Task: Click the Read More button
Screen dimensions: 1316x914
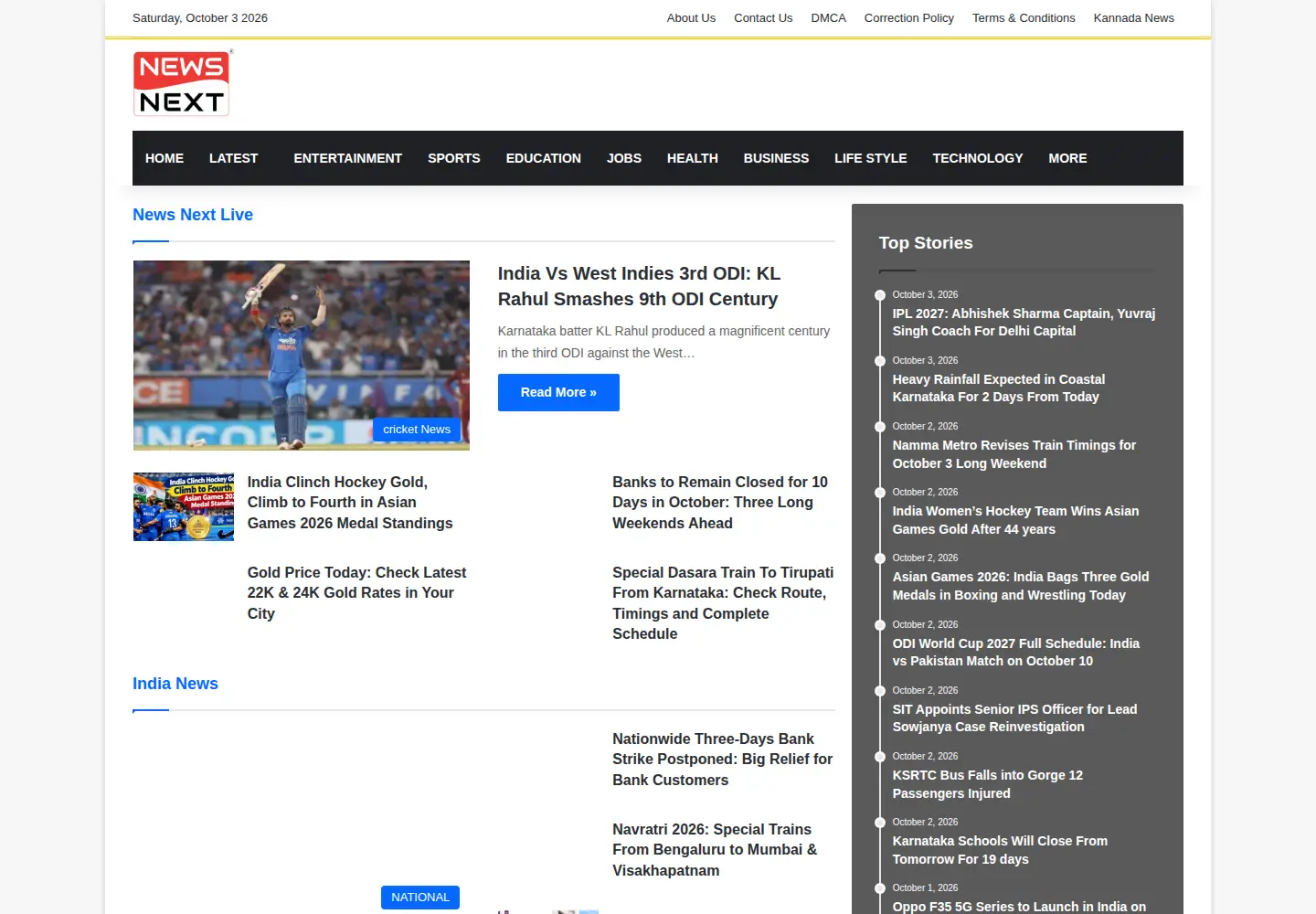Action: 558,392
